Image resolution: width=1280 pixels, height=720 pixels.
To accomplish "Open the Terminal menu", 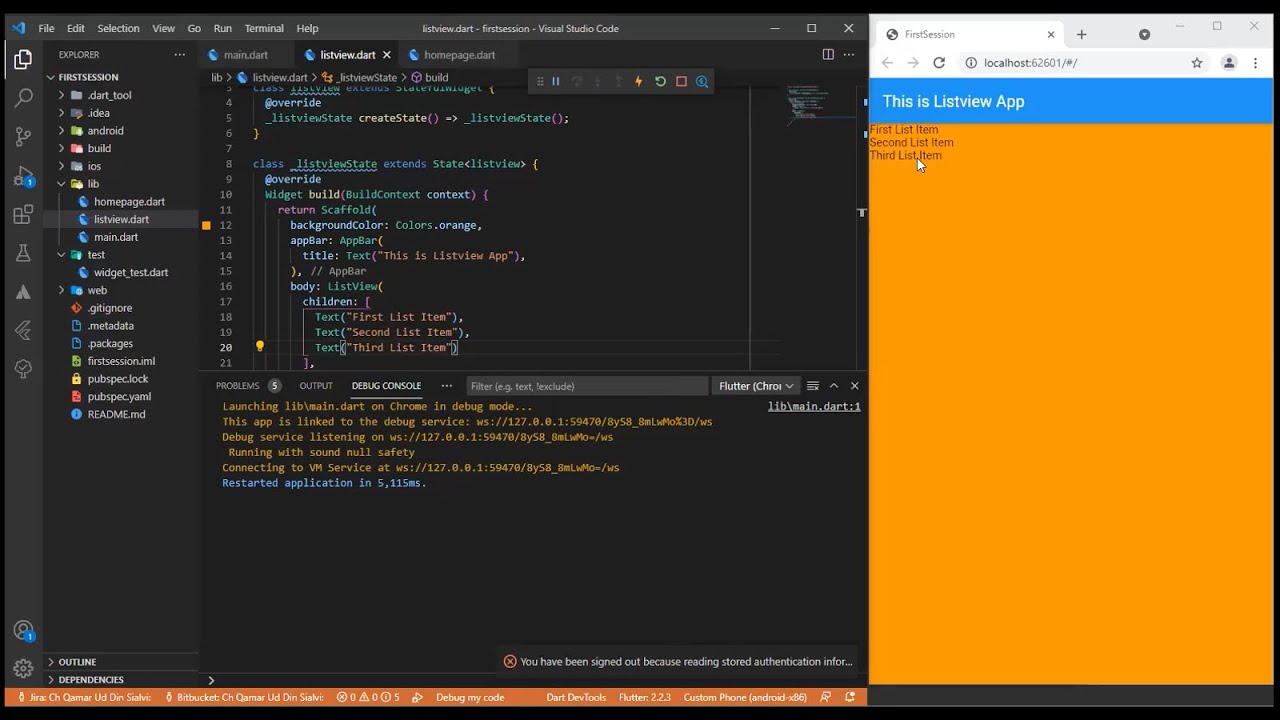I will coord(264,28).
